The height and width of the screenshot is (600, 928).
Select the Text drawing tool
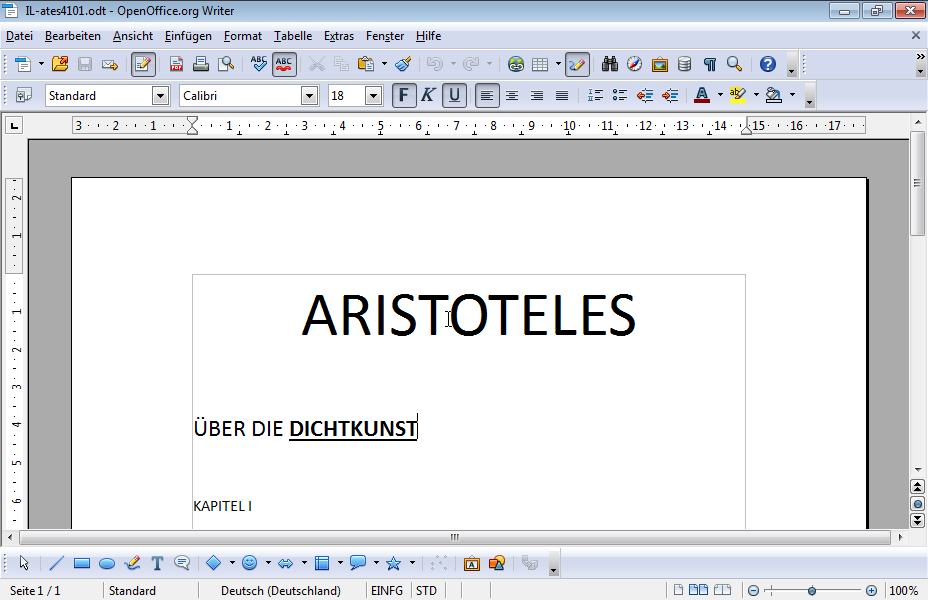pos(157,563)
